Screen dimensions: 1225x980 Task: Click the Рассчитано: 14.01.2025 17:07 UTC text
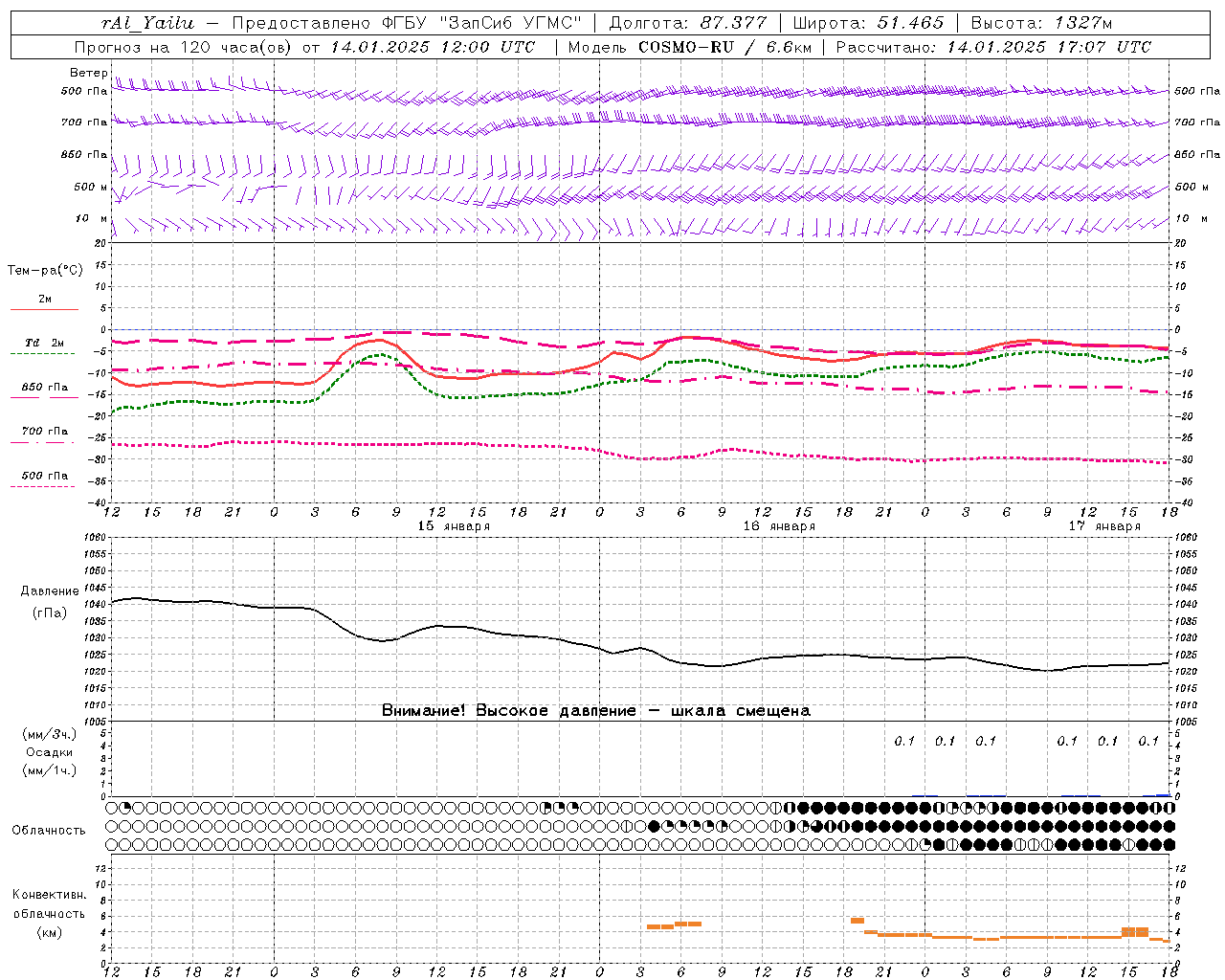tap(993, 47)
